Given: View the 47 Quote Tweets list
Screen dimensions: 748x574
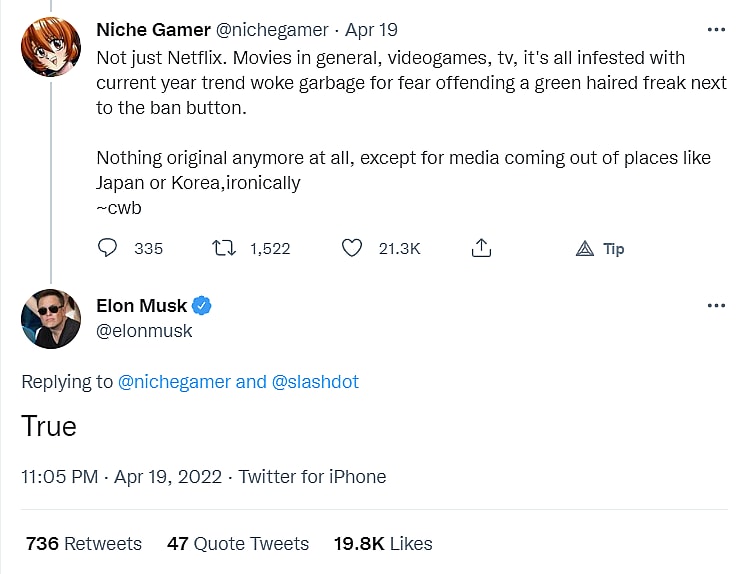Looking at the screenshot, I should point(238,544).
